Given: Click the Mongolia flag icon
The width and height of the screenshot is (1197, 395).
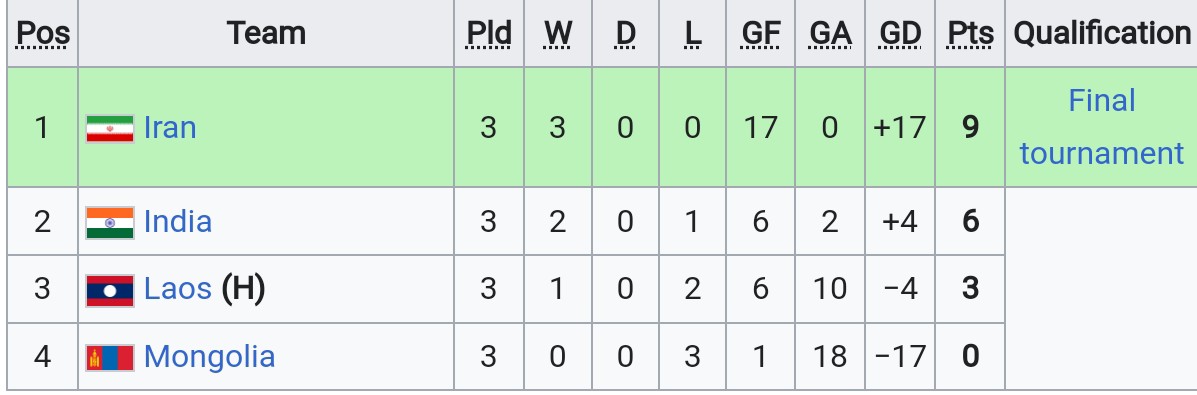Looking at the screenshot, I should click(x=110, y=358).
